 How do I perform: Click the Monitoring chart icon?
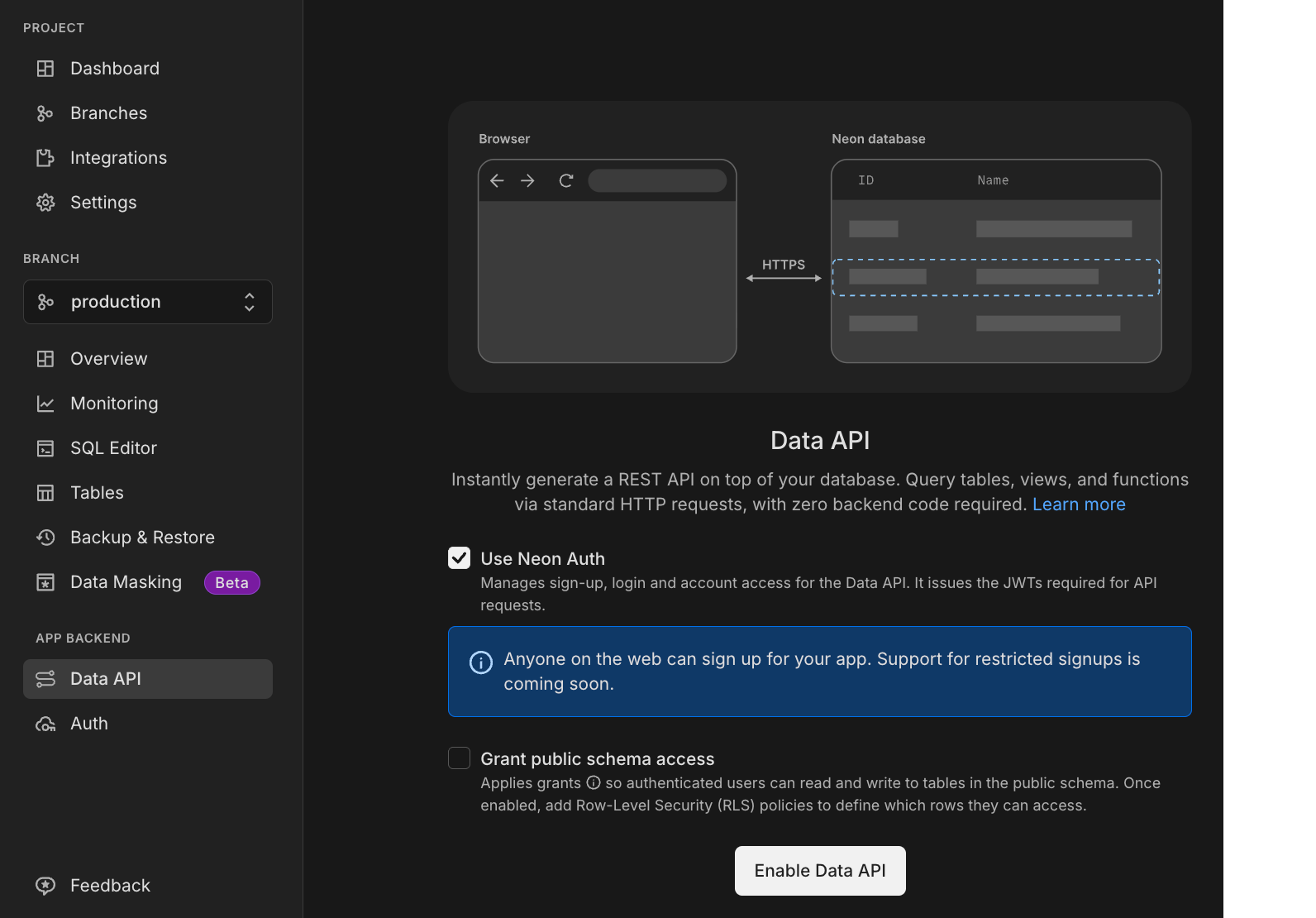(x=45, y=404)
